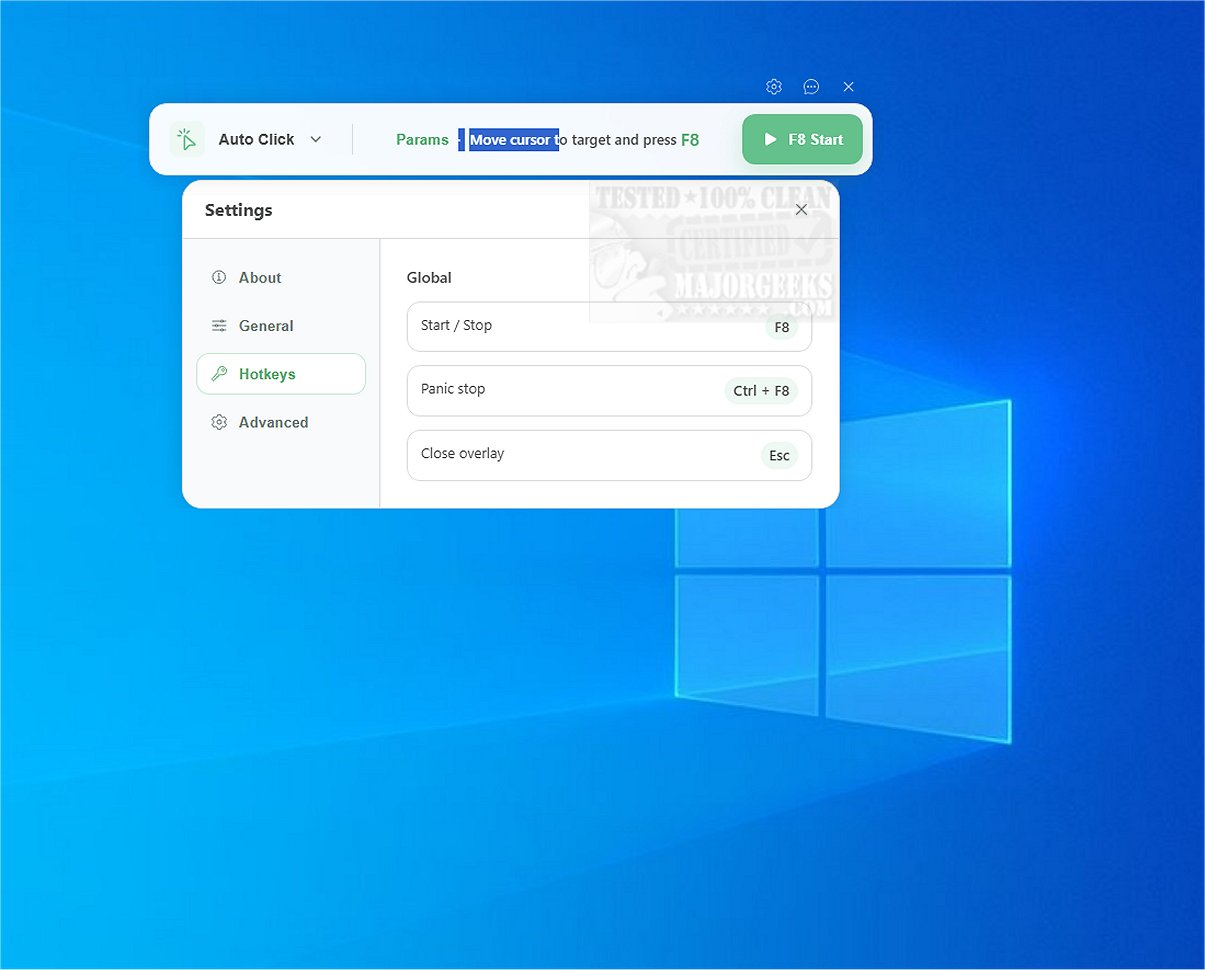Click the green F8 text in hint

690,140
